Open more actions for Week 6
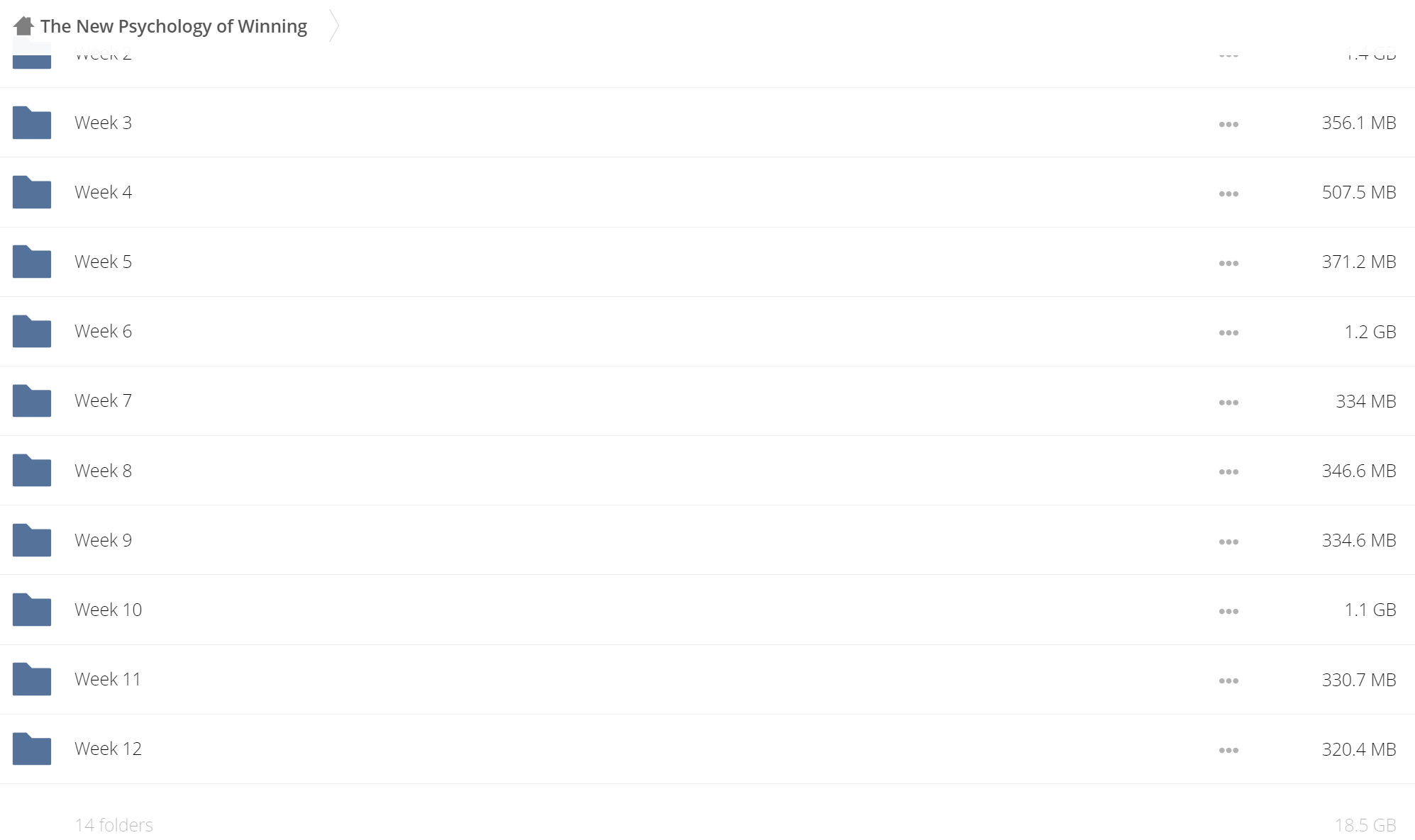 coord(1228,332)
